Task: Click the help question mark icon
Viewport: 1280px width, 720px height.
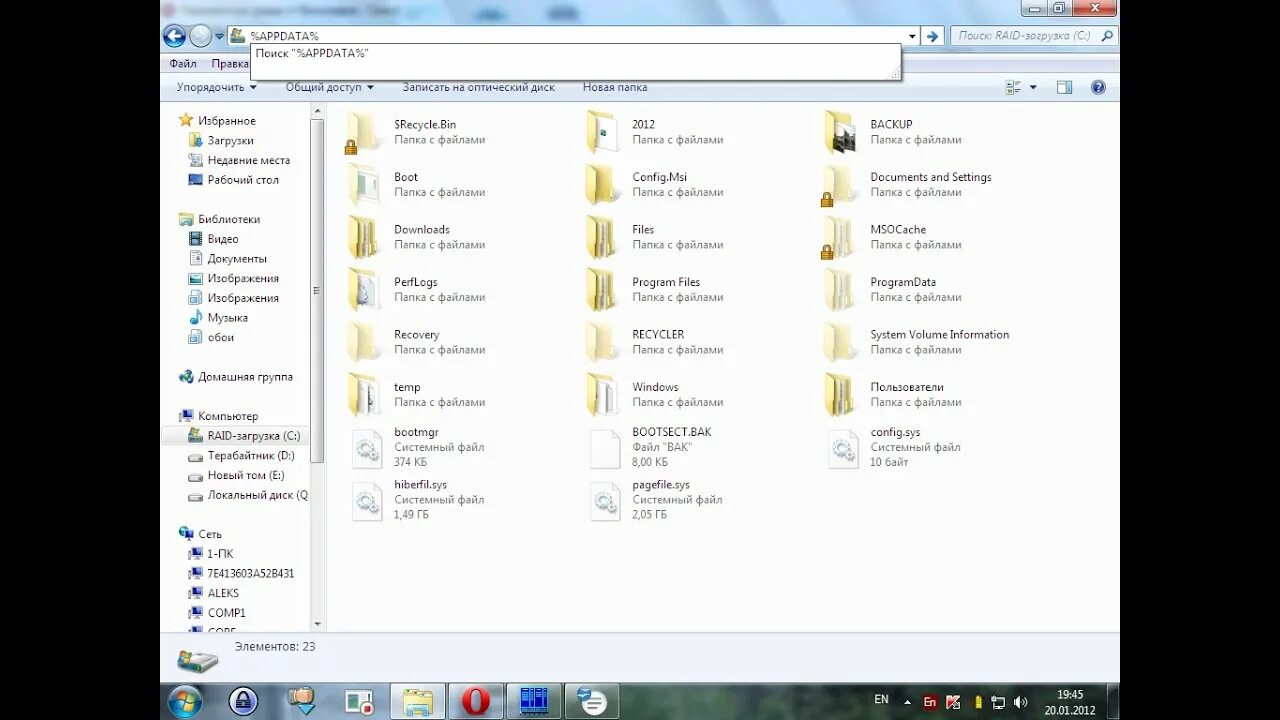Action: (x=1098, y=87)
